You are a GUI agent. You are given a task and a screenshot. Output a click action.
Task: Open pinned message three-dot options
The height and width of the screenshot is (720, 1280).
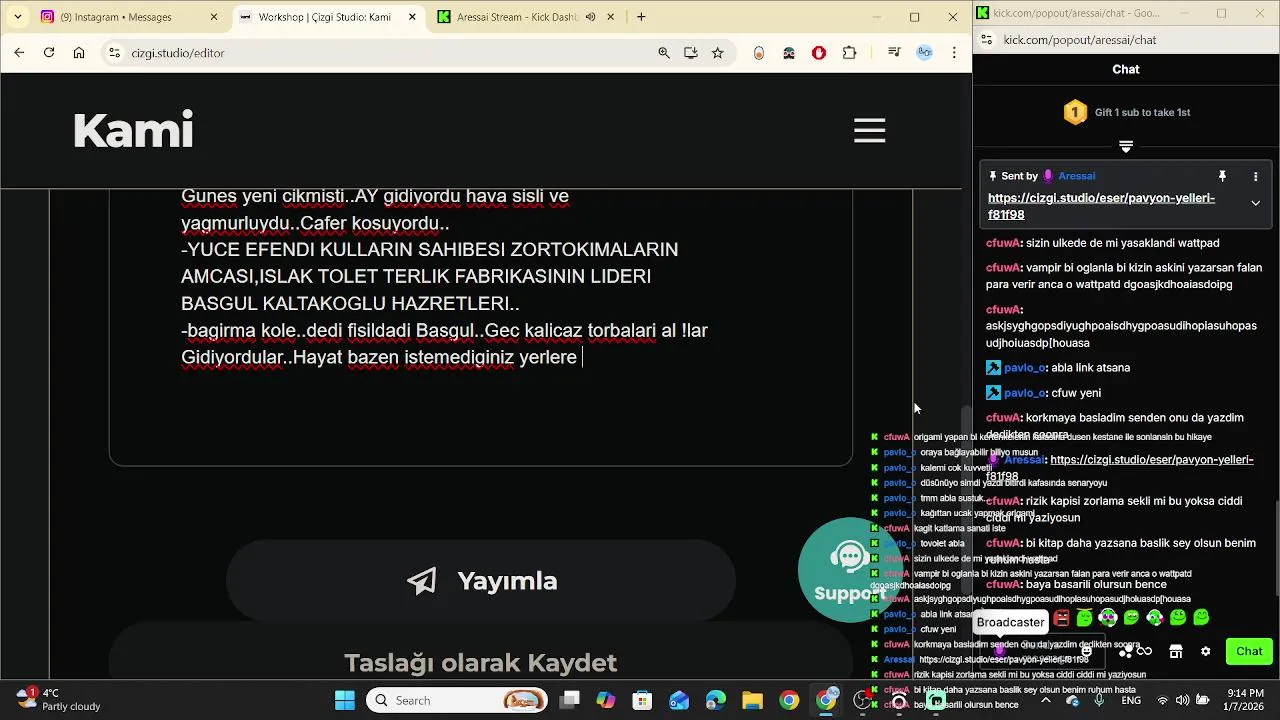(1255, 176)
